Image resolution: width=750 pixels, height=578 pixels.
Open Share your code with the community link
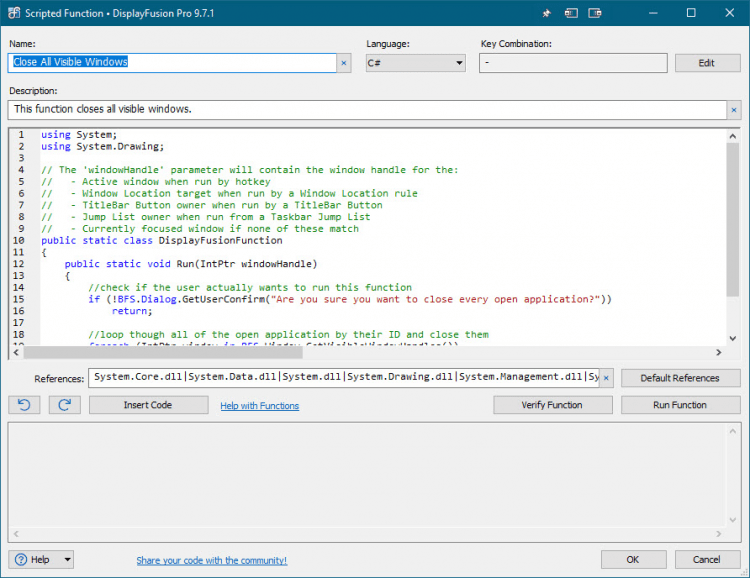pos(211,561)
